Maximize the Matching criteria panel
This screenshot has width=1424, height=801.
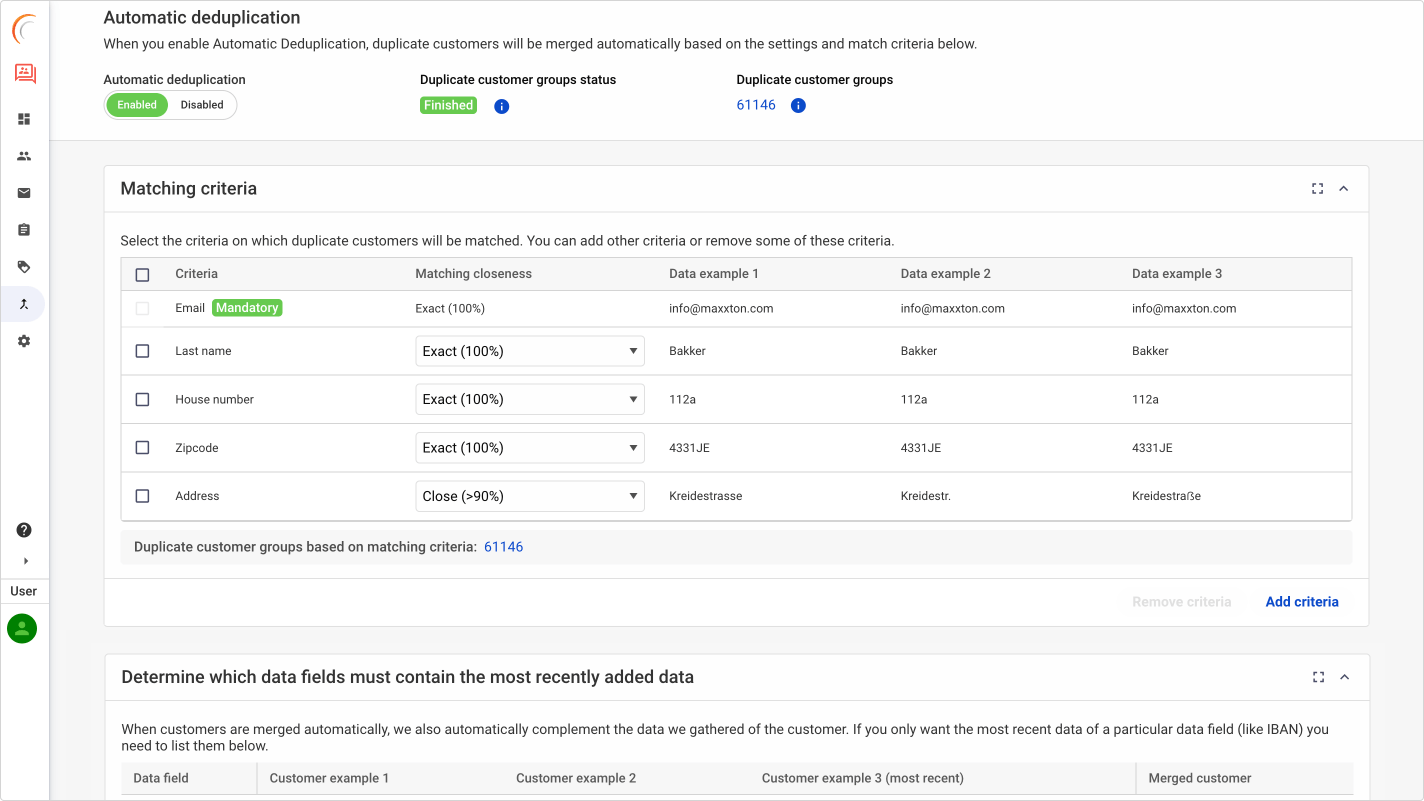1317,189
